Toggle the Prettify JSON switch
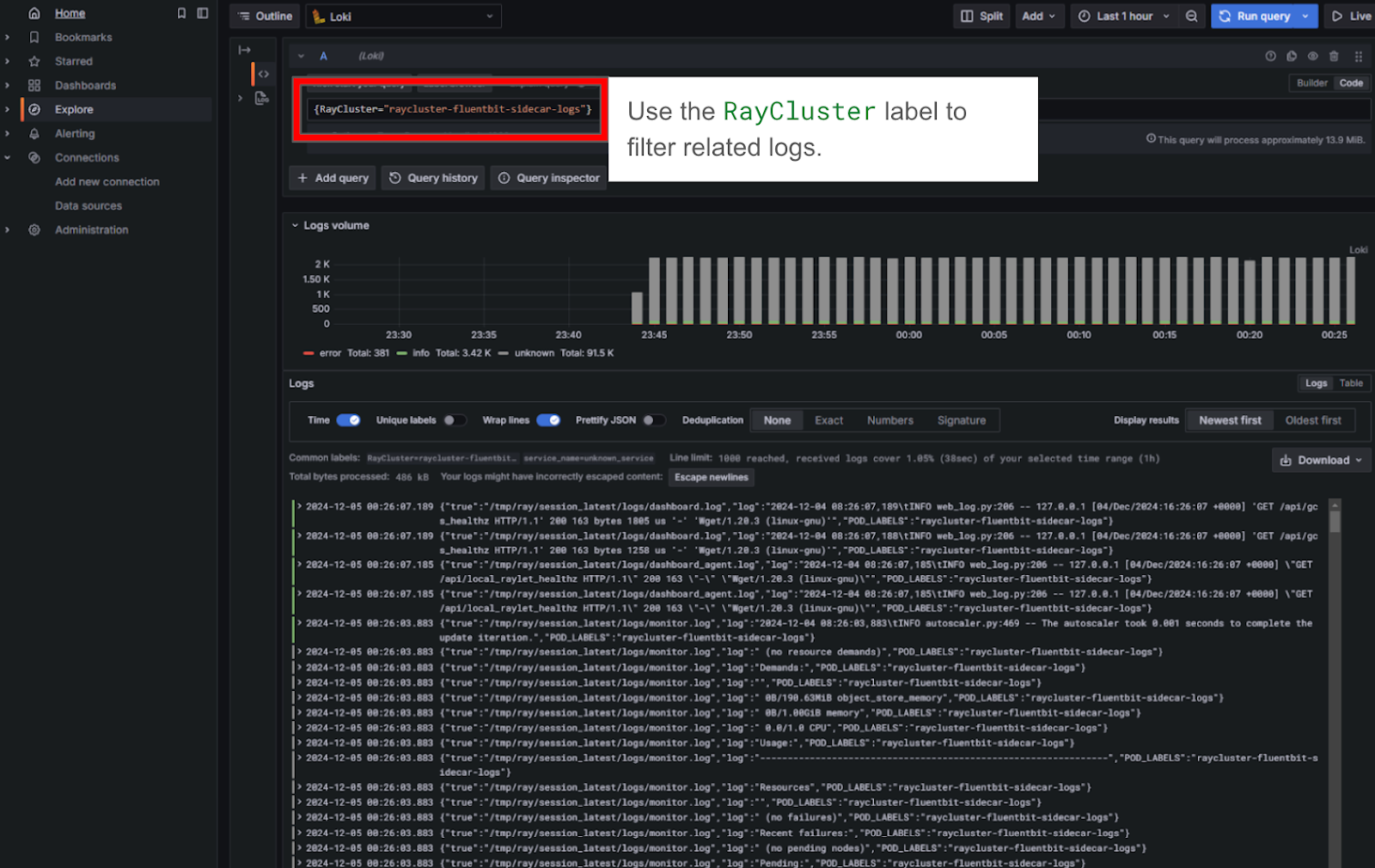This screenshot has height=868, width=1375. click(654, 420)
